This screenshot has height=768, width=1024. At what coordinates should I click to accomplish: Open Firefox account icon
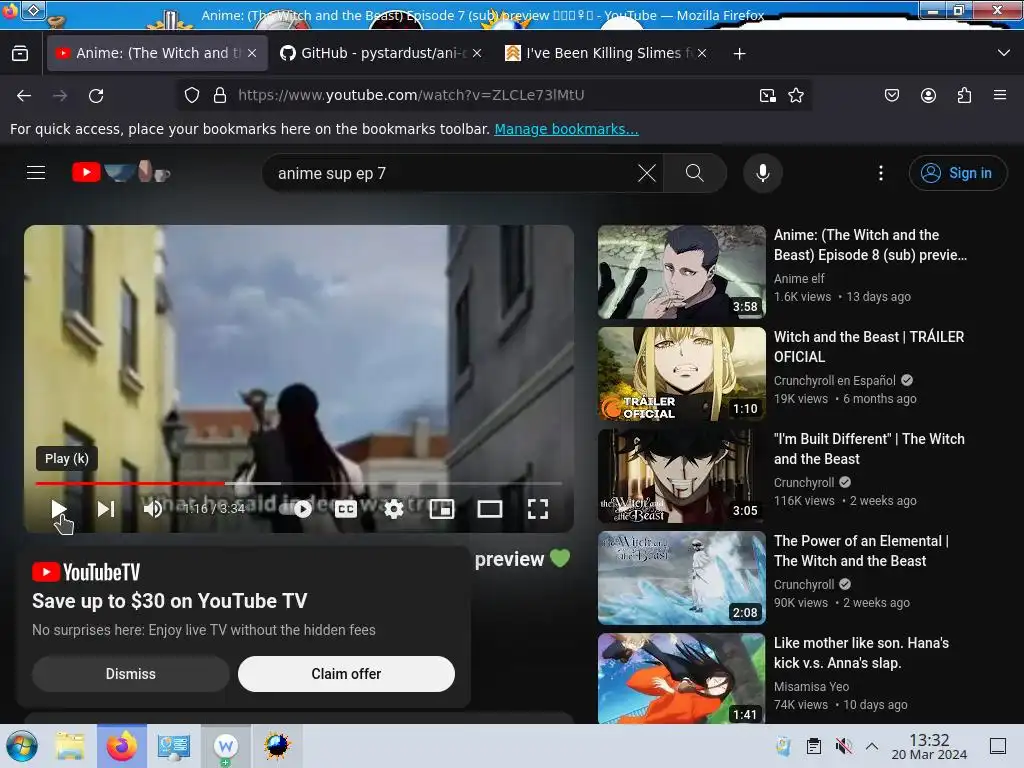point(928,95)
